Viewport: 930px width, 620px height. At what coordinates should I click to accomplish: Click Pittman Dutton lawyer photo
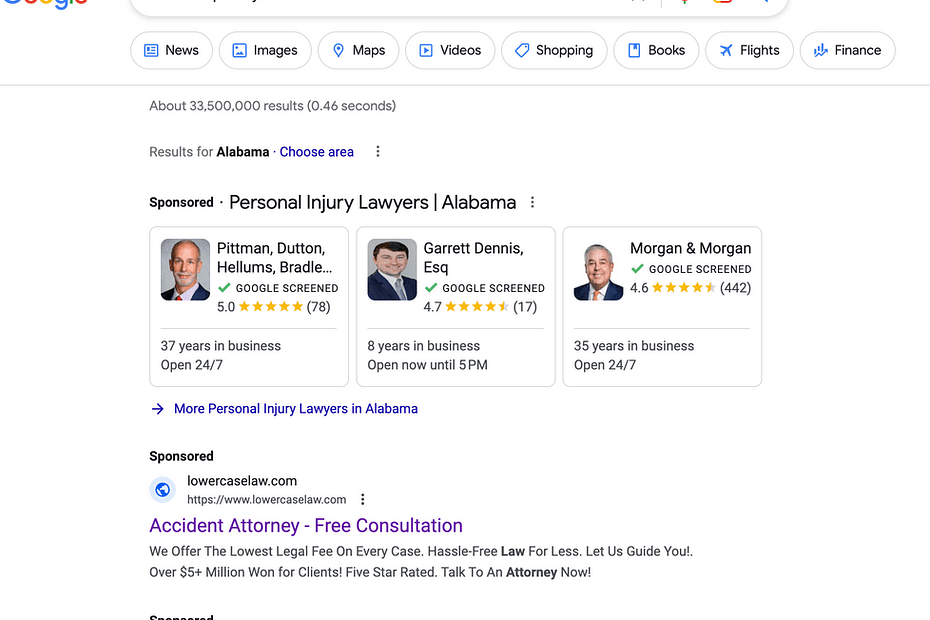tap(185, 269)
